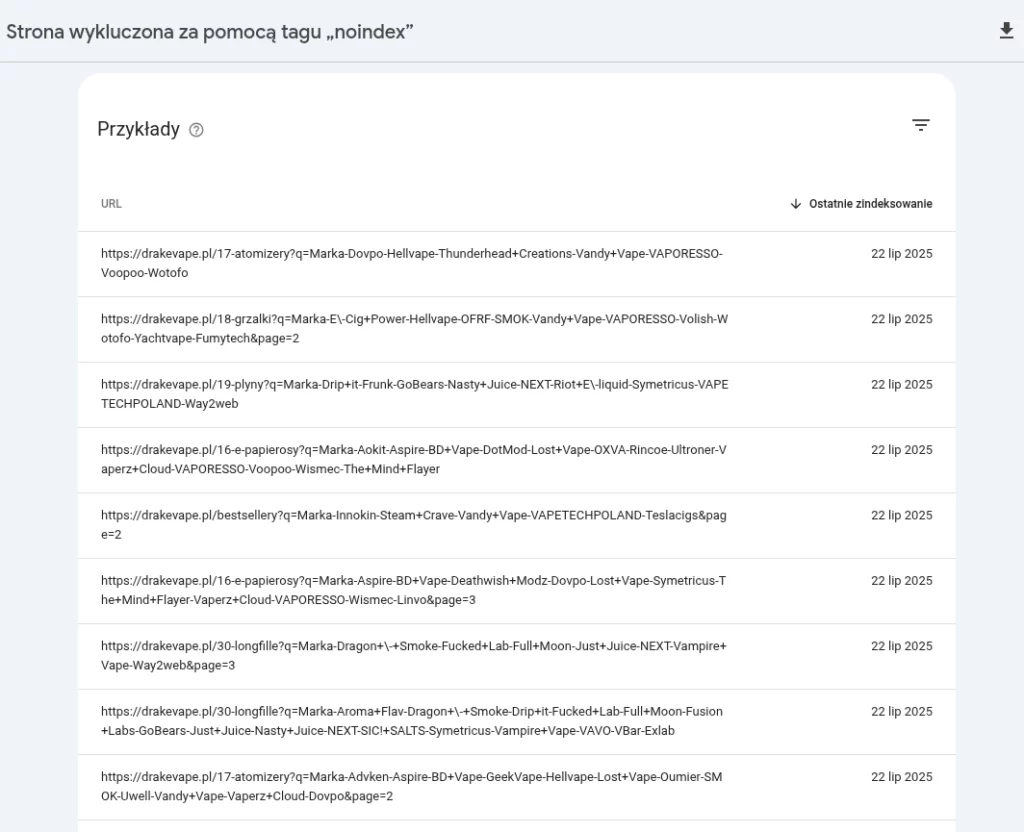The height and width of the screenshot is (832, 1024).
Task: Click the sort arrow beside Ostatnie zindeksowanie
Action: (x=796, y=204)
